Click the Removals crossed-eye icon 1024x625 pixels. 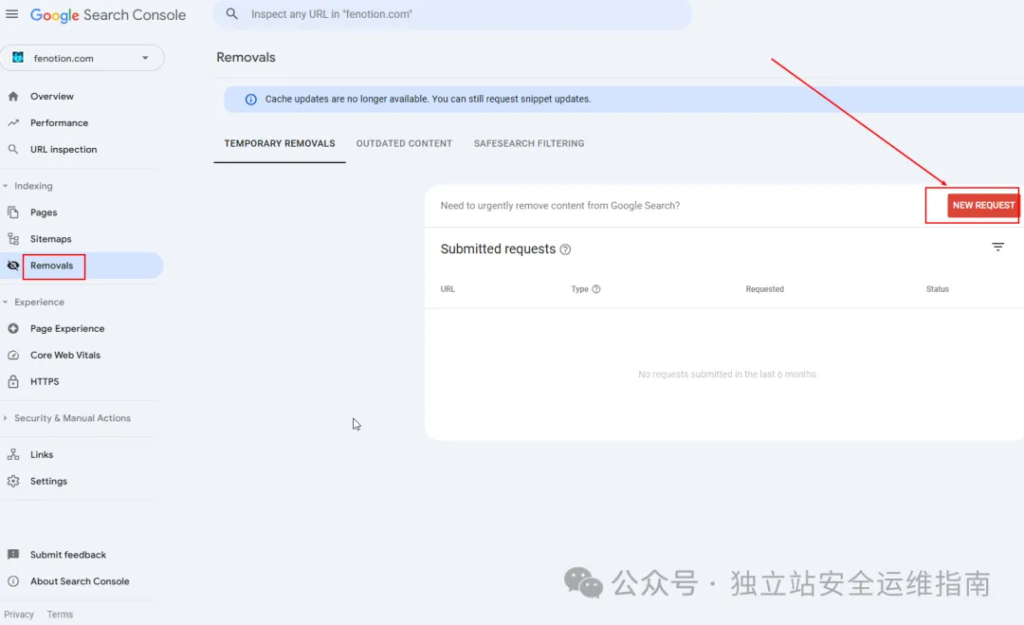coord(13,265)
